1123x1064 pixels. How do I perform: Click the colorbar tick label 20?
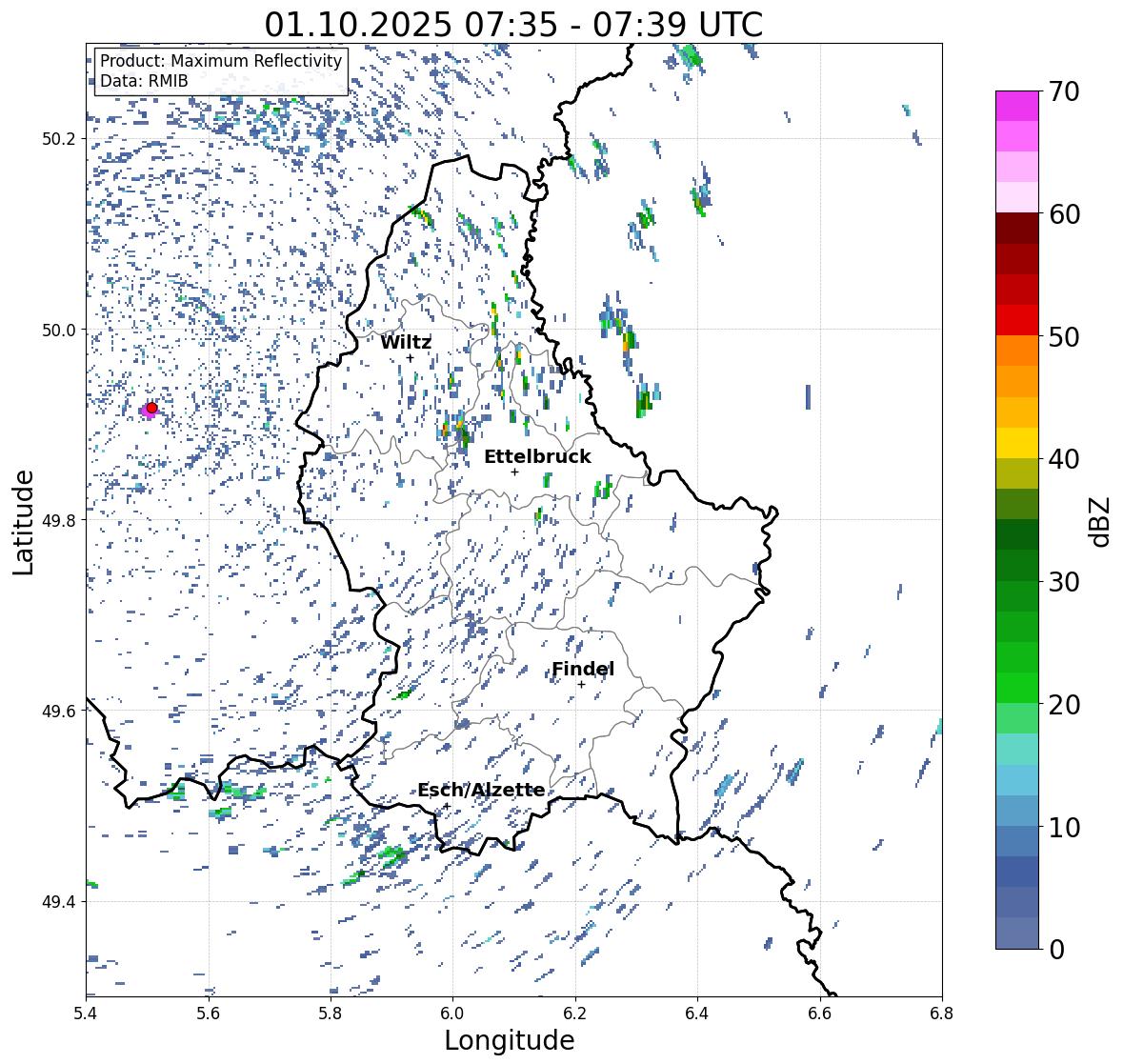1064,705
